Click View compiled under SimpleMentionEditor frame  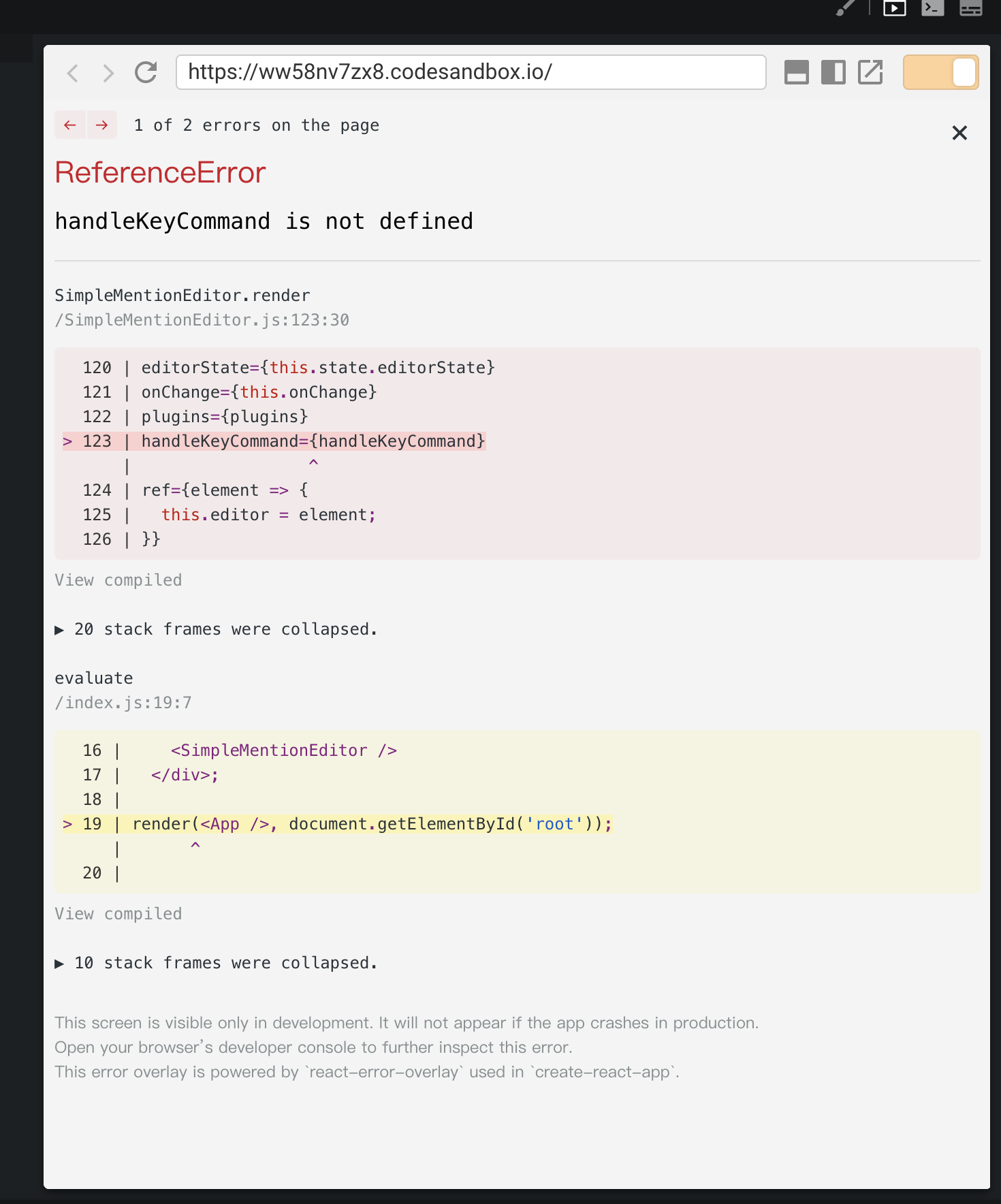pyautogui.click(x=118, y=580)
